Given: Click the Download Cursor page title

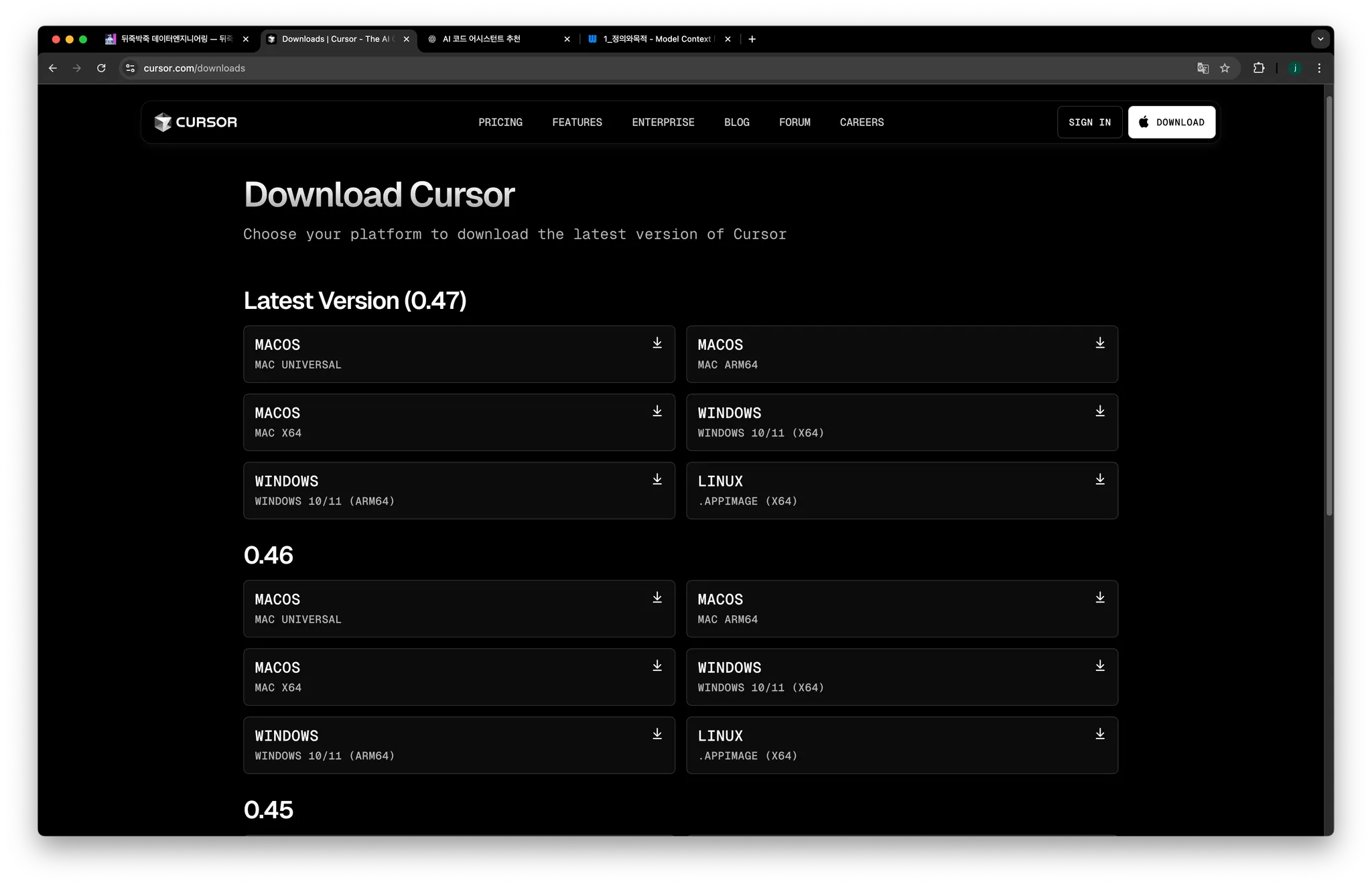Looking at the screenshot, I should pyautogui.click(x=379, y=194).
